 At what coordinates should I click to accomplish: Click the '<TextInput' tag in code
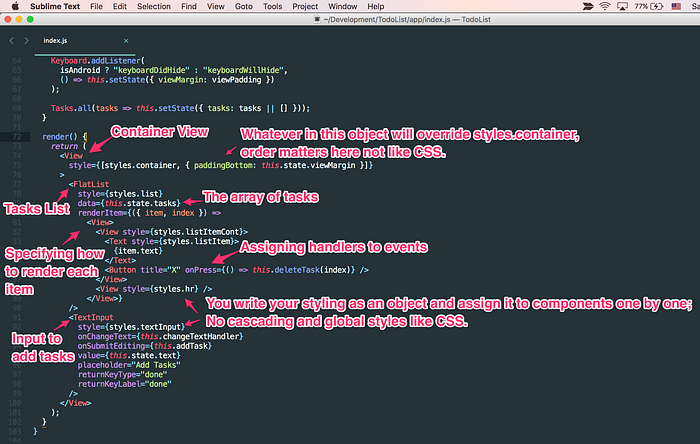tap(91, 317)
